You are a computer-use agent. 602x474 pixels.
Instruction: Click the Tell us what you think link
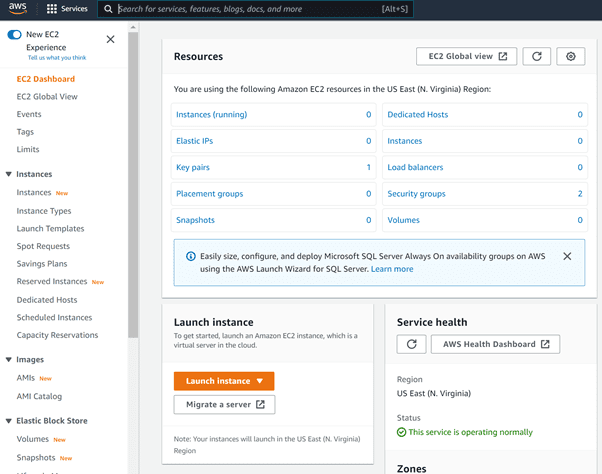[57, 58]
